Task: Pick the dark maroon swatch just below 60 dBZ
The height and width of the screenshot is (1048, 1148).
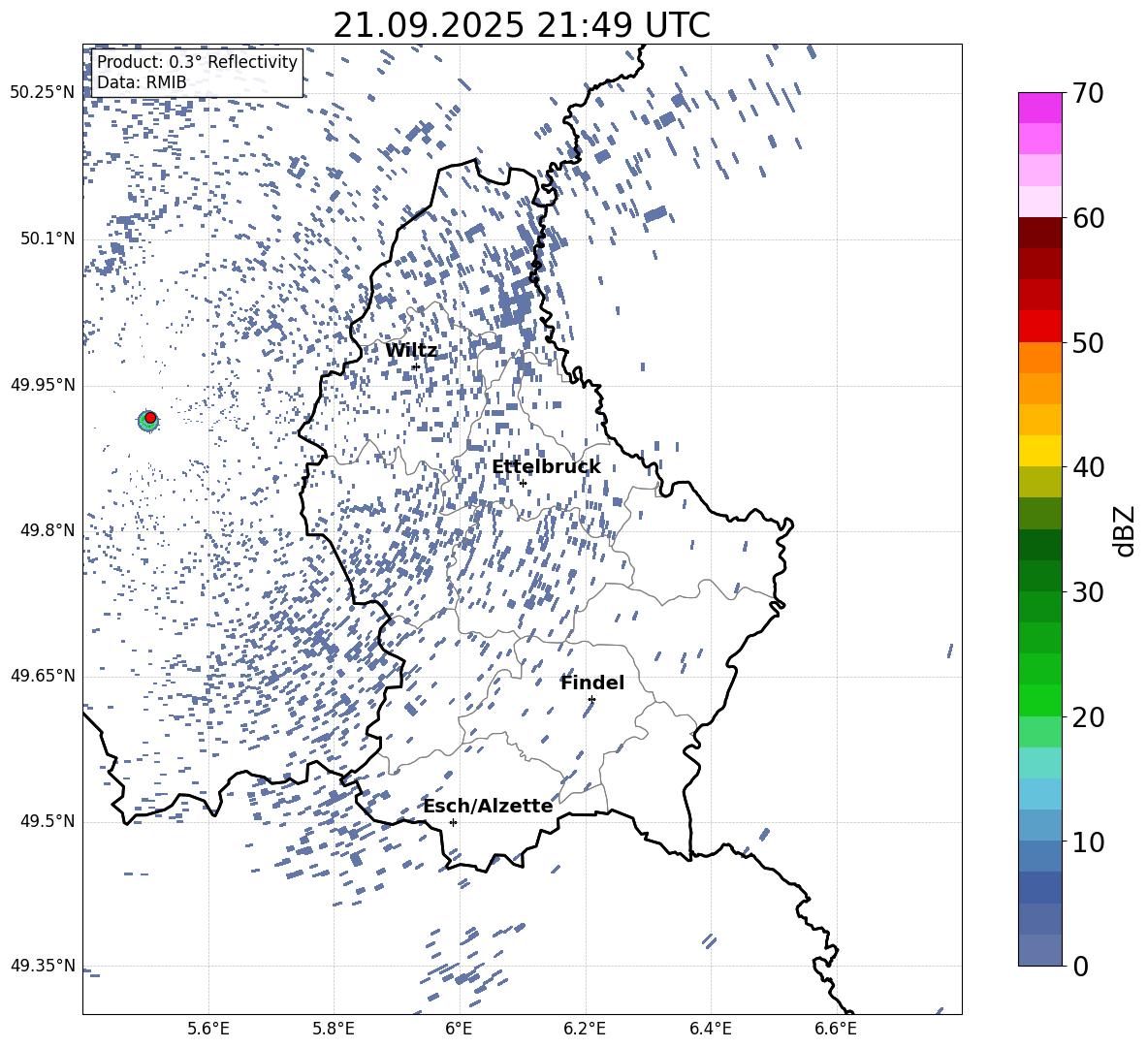Action: 1040,233
